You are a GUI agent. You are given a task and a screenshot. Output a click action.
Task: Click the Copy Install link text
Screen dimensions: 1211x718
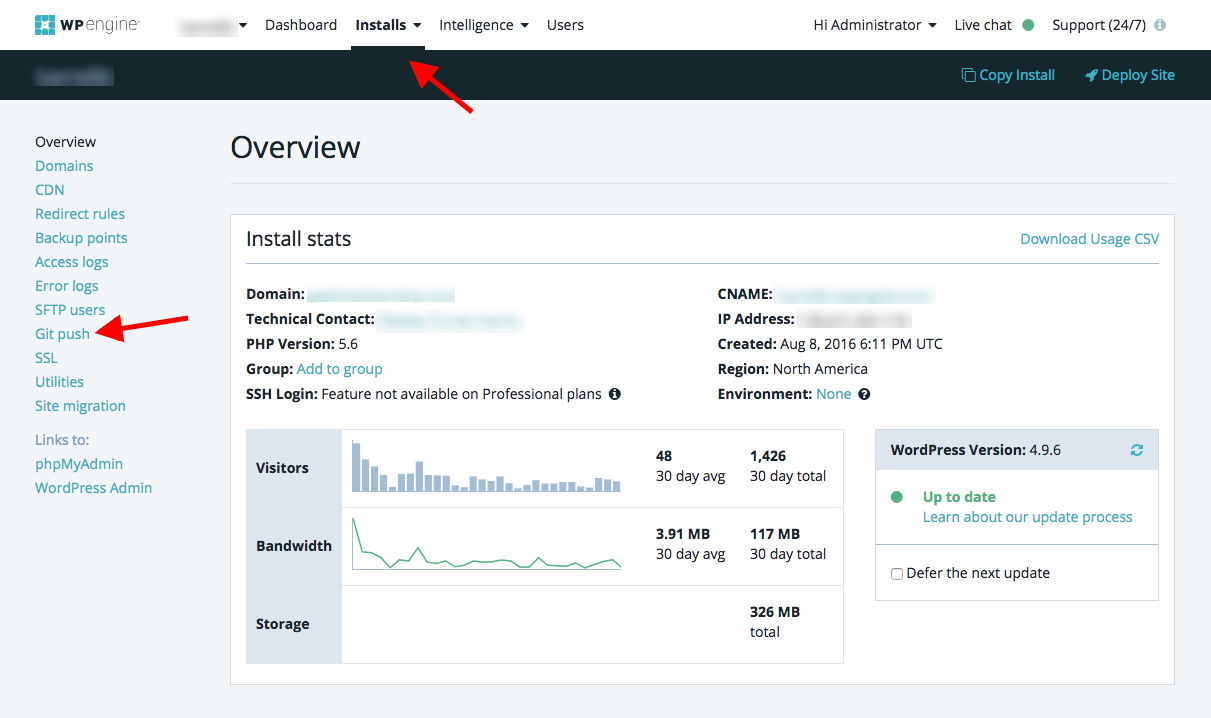1017,75
